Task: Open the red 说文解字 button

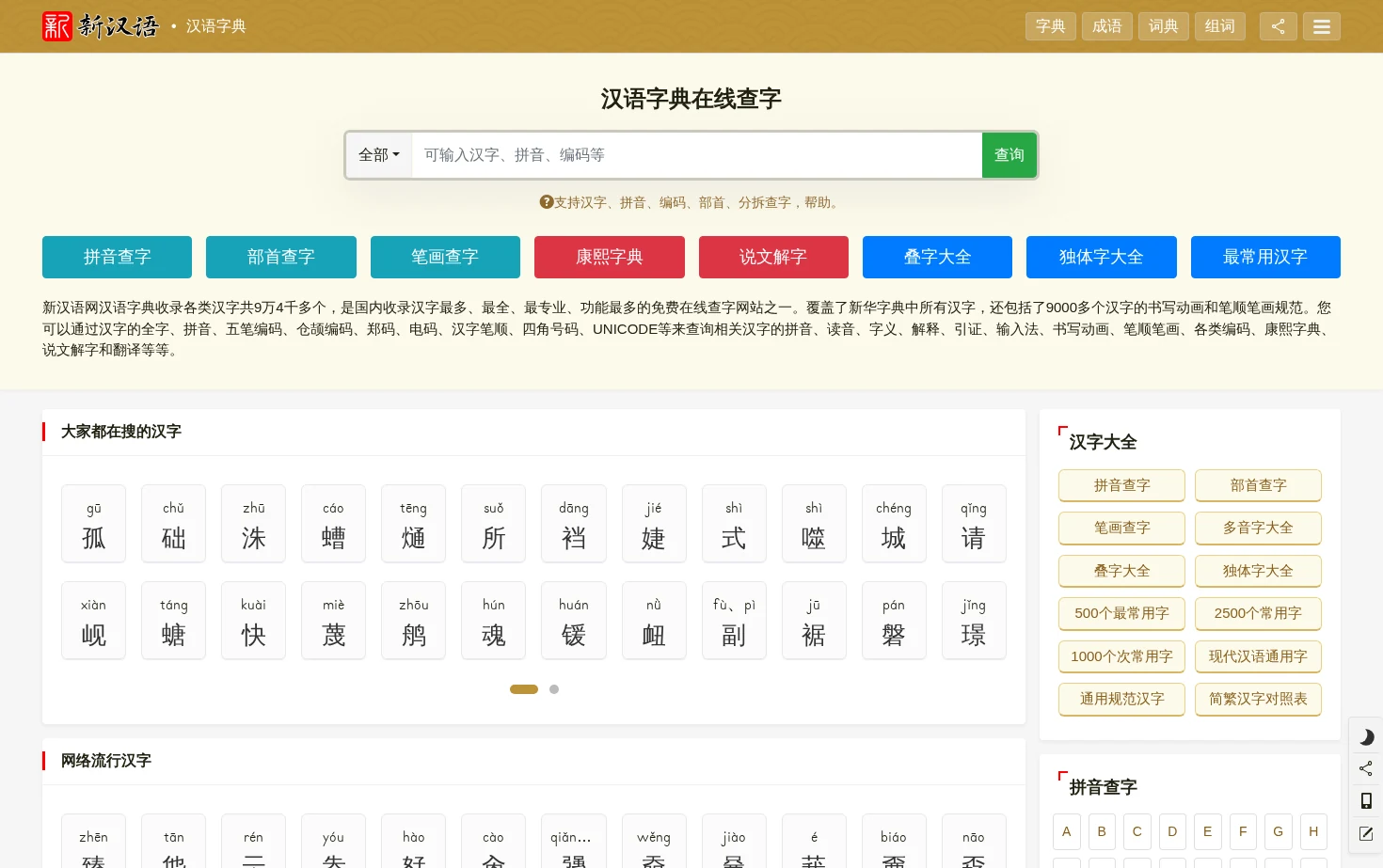Action: (773, 257)
